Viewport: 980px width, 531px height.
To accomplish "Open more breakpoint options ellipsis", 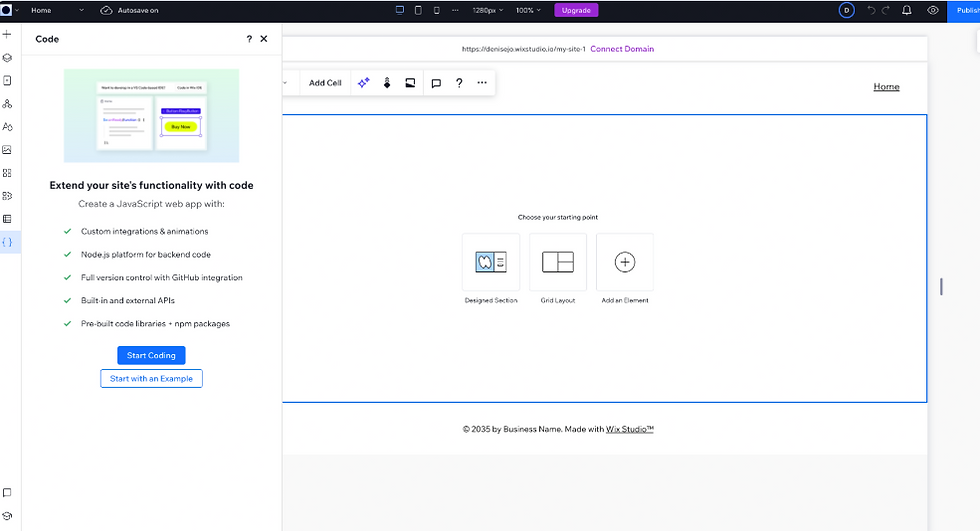I will click(x=455, y=10).
